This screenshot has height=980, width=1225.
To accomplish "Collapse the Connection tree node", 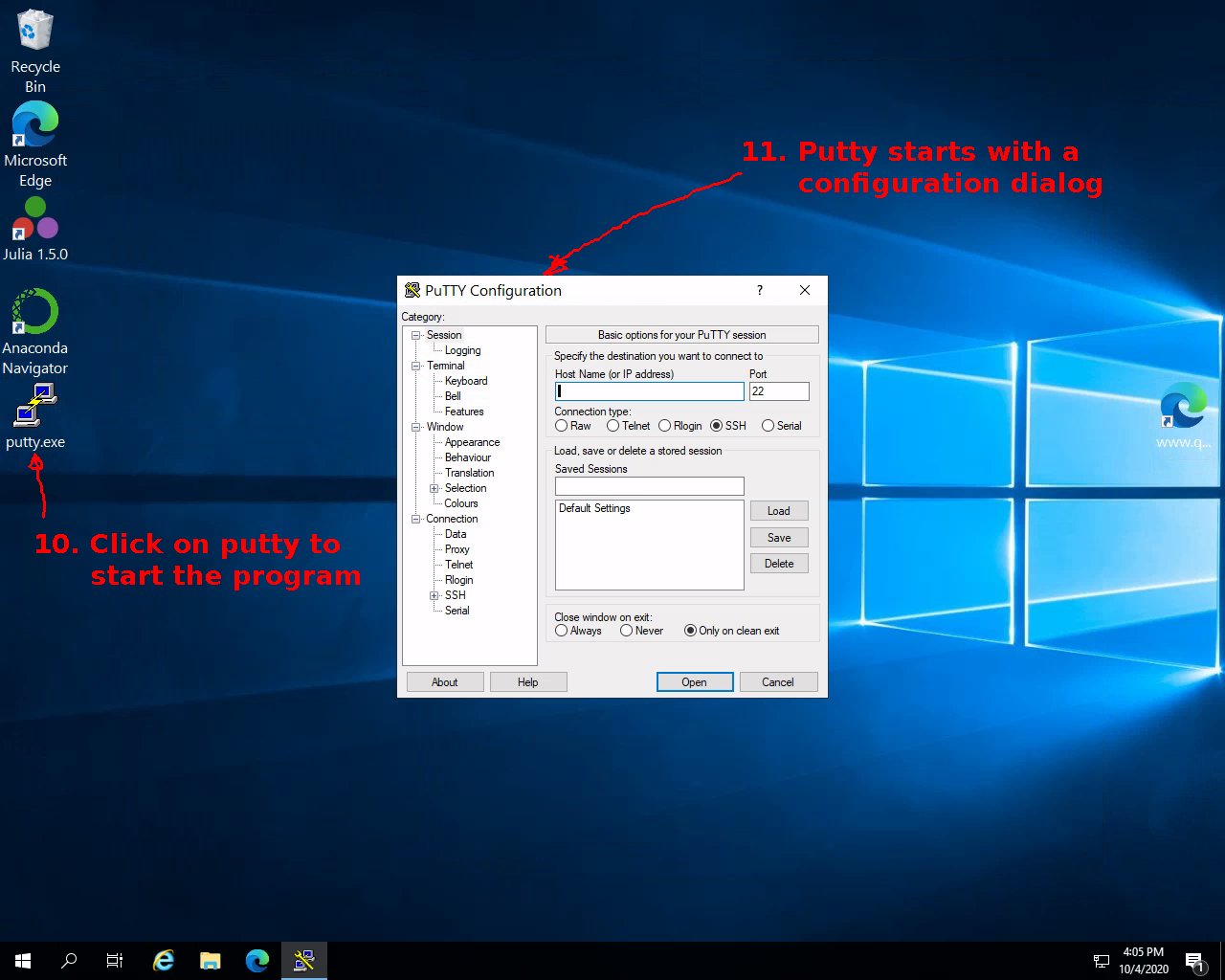I will coord(416,519).
